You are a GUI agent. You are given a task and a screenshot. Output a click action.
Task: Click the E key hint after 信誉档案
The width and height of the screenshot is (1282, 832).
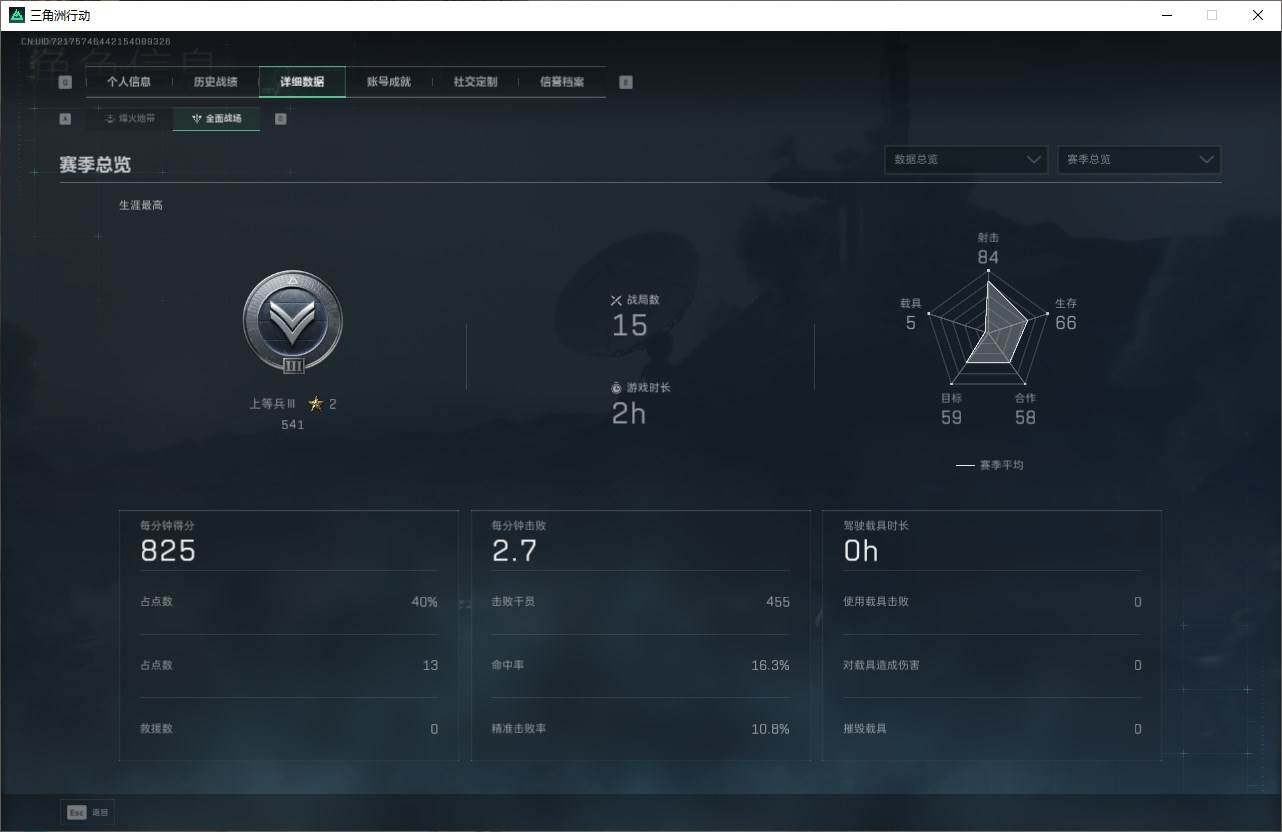click(626, 82)
